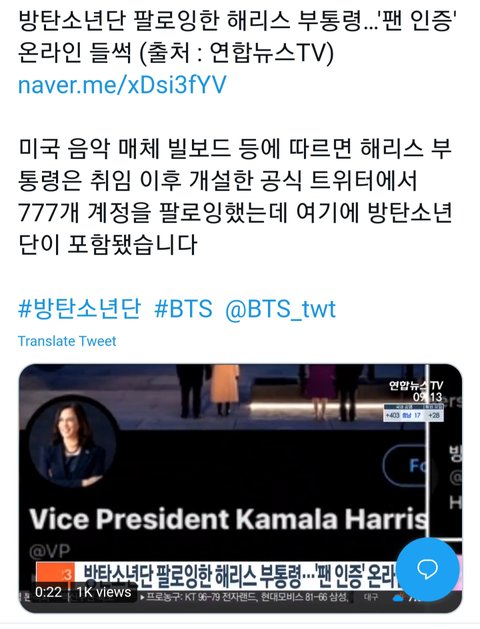This screenshot has height=629, width=480.
Task: Click the 0:22 video duration label
Action: (49, 592)
